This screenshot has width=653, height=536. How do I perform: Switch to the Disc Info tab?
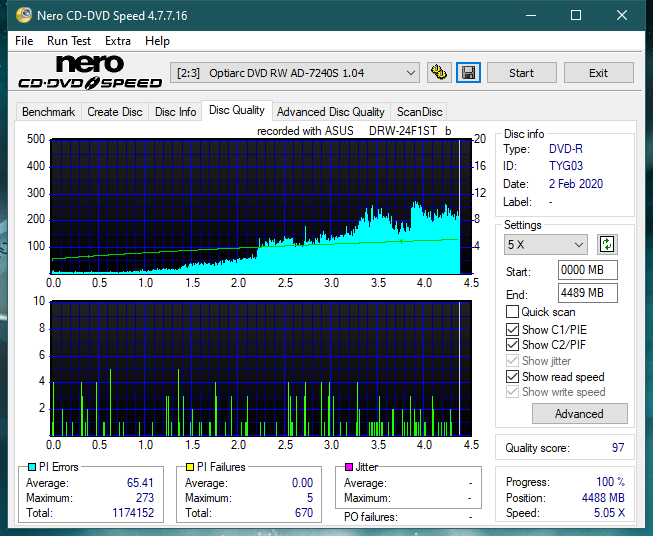click(x=175, y=112)
